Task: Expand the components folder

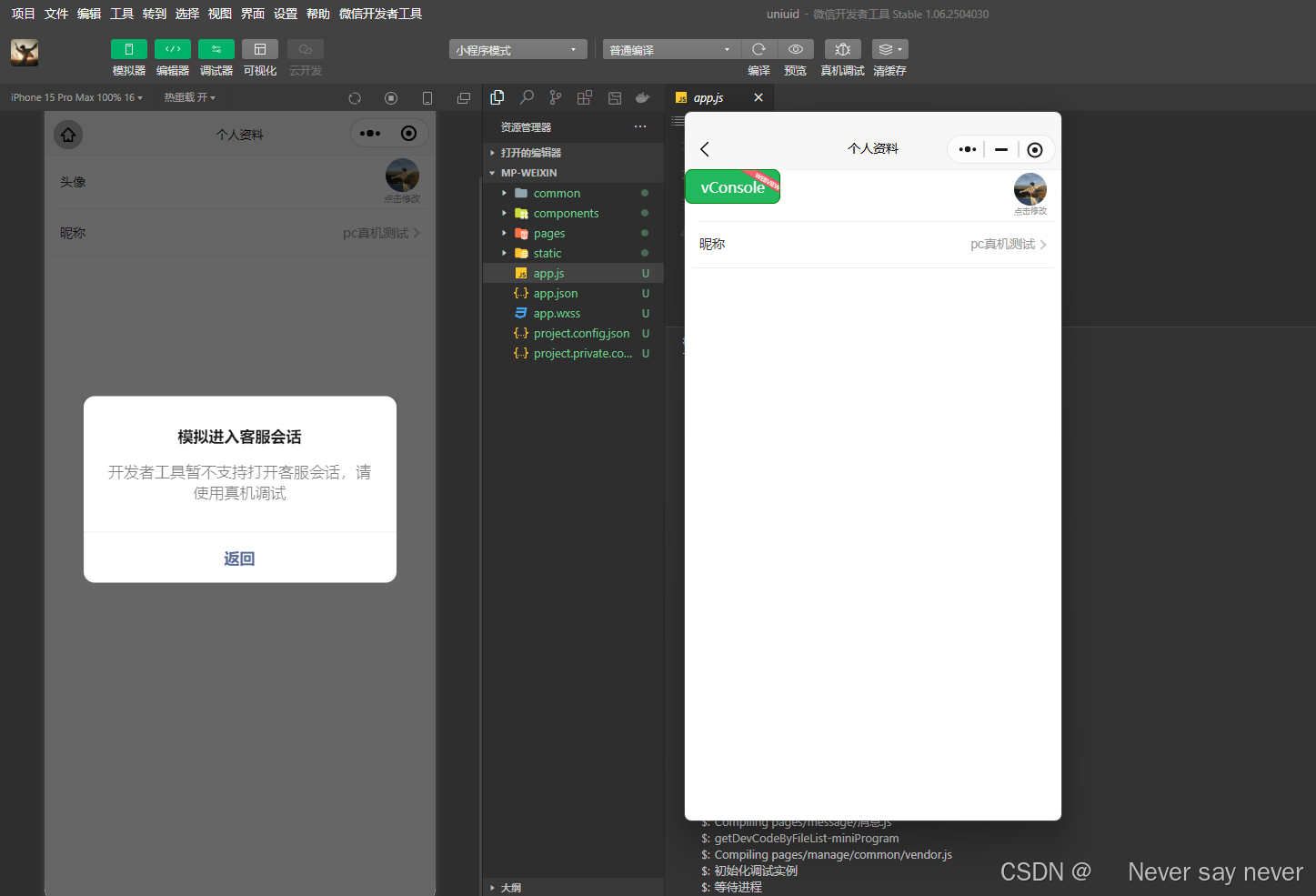Action: pos(574,213)
